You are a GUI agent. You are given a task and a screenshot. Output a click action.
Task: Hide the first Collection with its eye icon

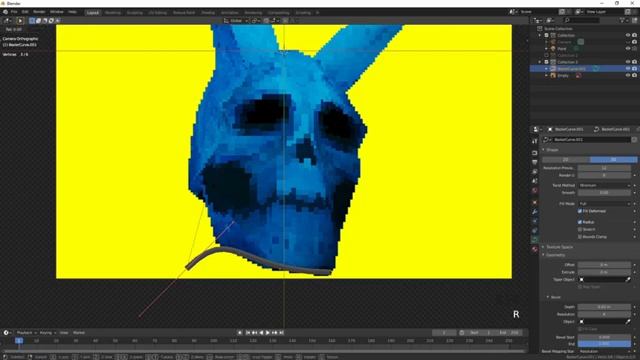(628, 36)
